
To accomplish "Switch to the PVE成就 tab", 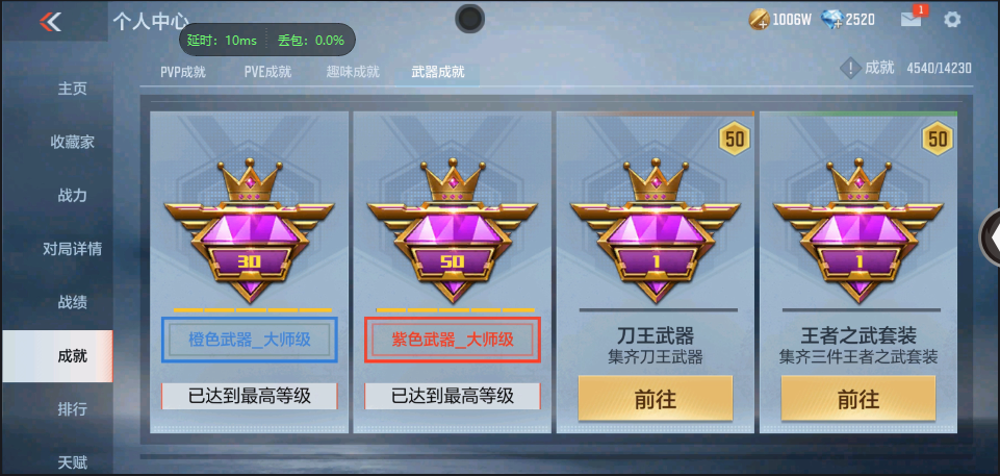I will coord(268,72).
